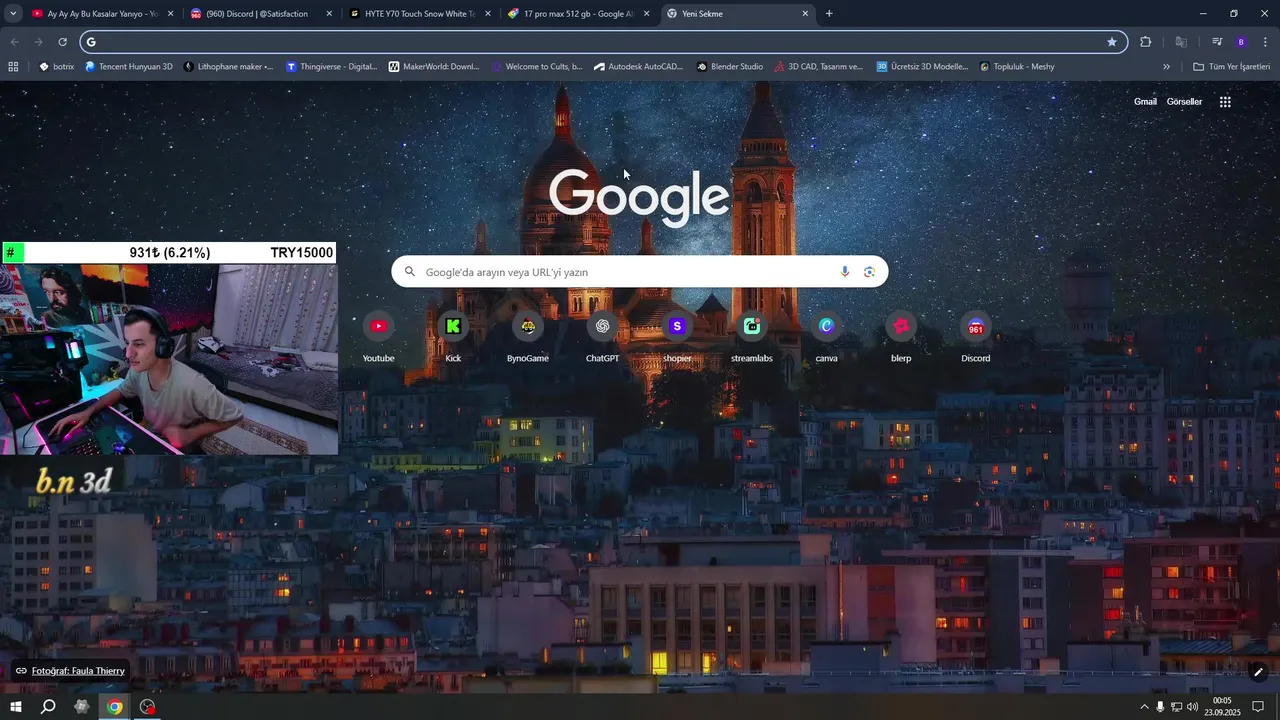
Task: Click the customize page pencil icon
Action: tap(1258, 672)
